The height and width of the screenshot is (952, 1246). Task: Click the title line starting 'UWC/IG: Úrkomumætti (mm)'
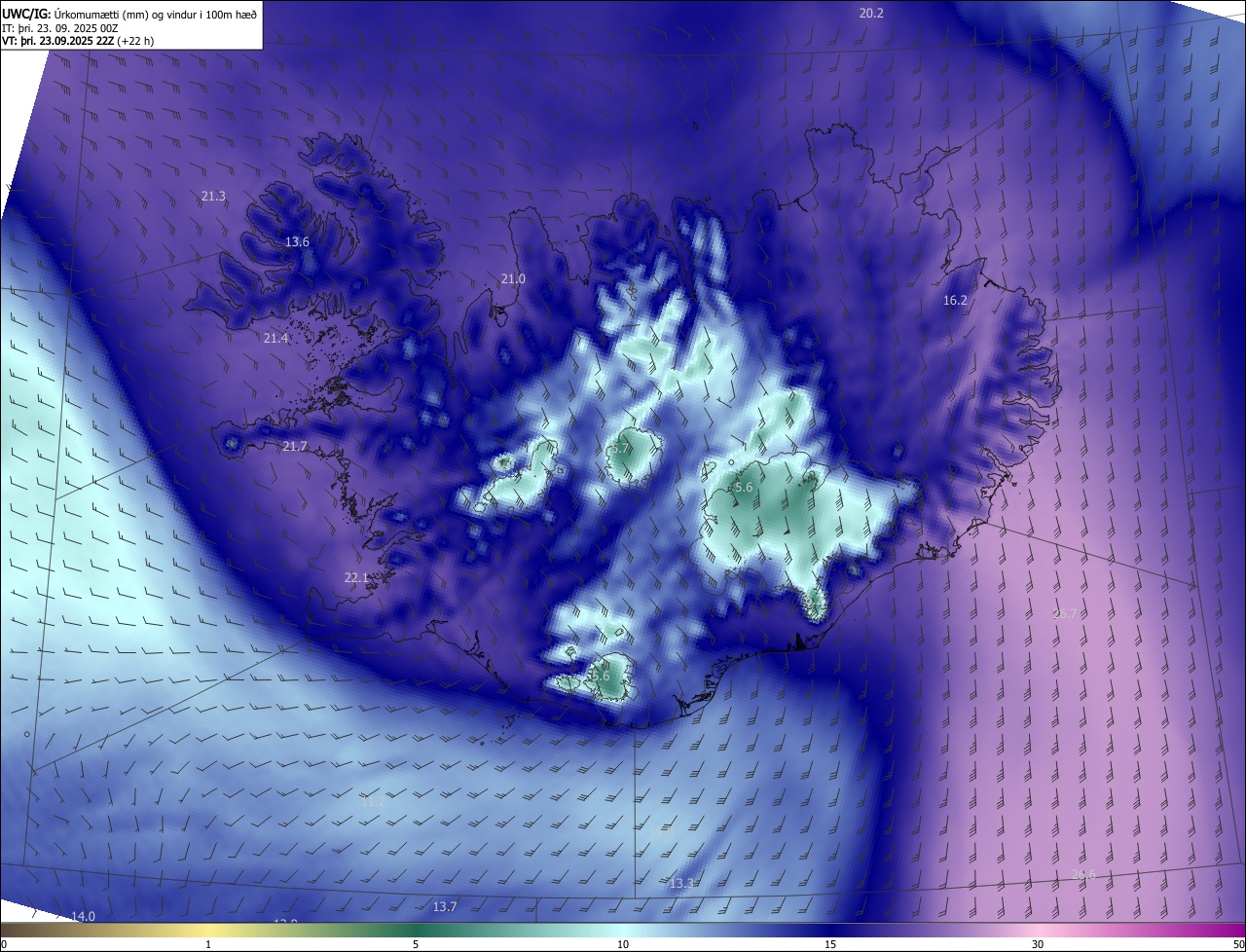[x=129, y=13]
